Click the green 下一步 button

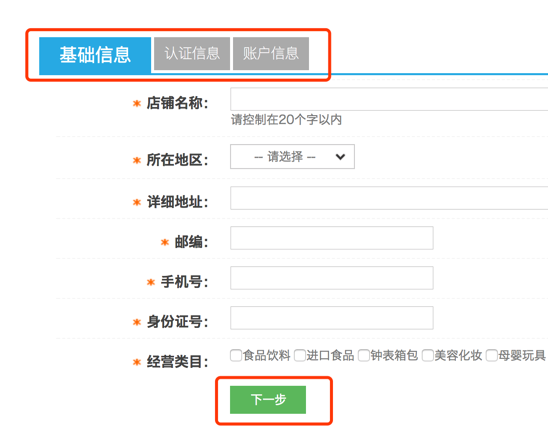[x=268, y=400]
